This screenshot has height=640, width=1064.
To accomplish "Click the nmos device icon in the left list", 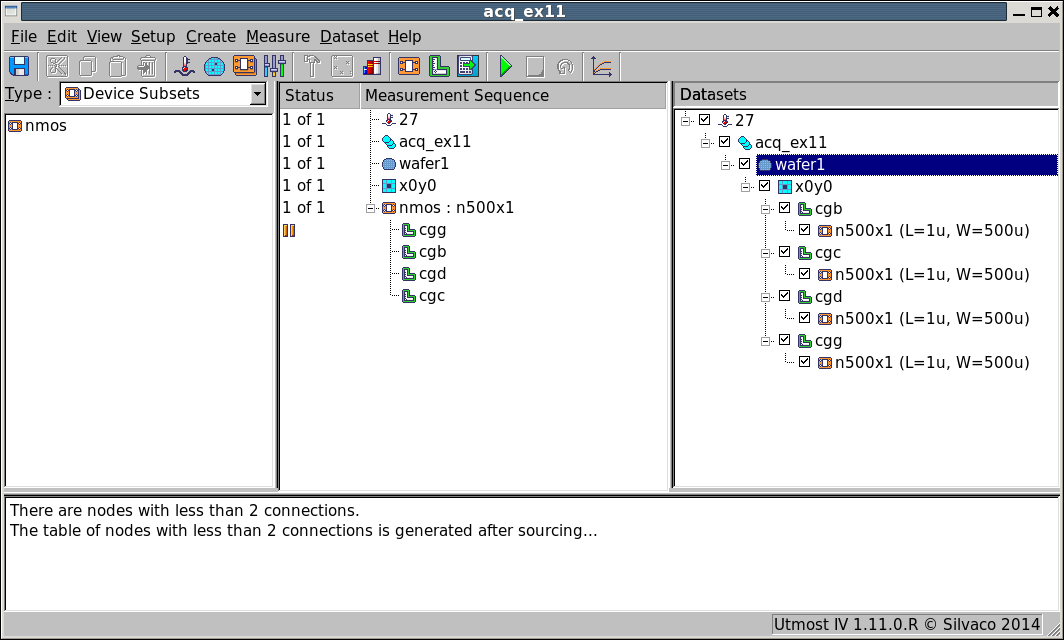I will click(x=15, y=126).
